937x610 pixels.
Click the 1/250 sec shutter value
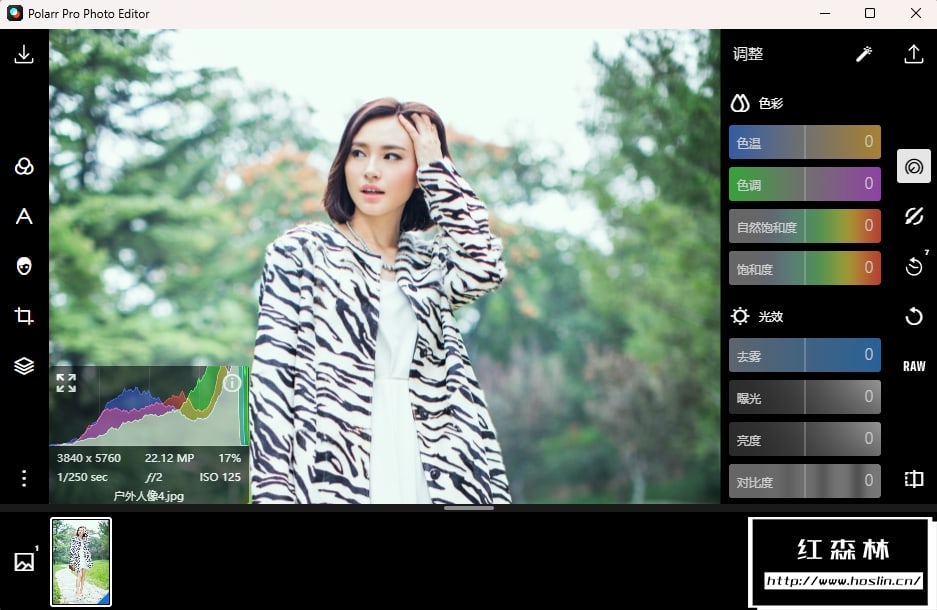[82, 477]
